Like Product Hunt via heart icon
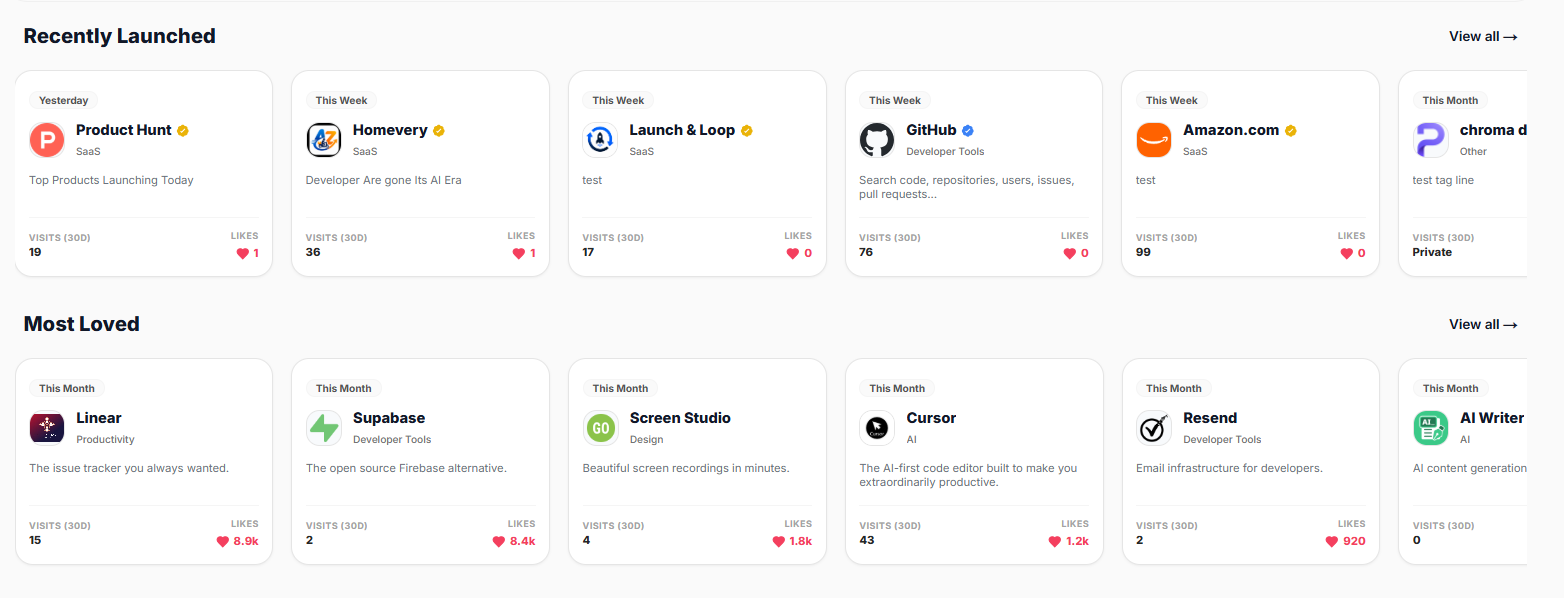The image size is (1564, 598). click(242, 253)
